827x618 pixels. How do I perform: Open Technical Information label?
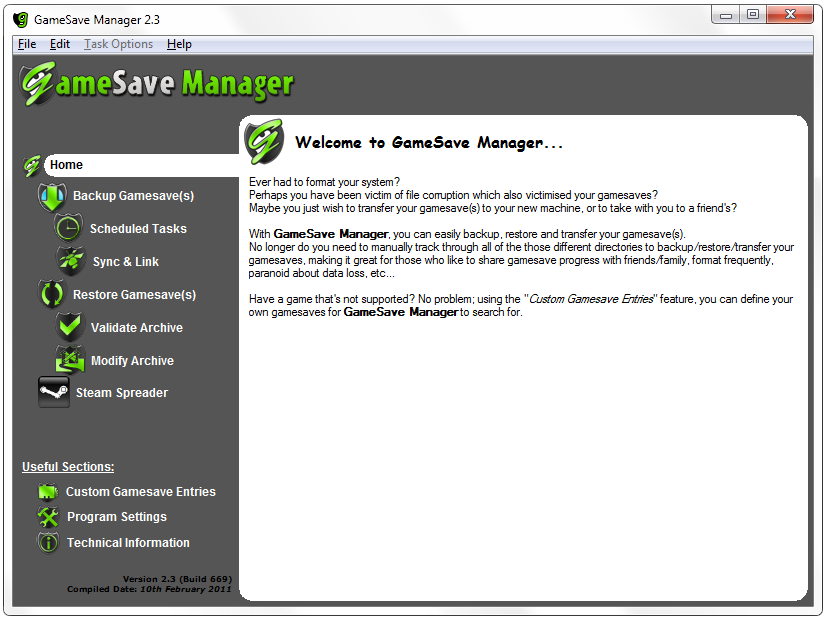[128, 543]
